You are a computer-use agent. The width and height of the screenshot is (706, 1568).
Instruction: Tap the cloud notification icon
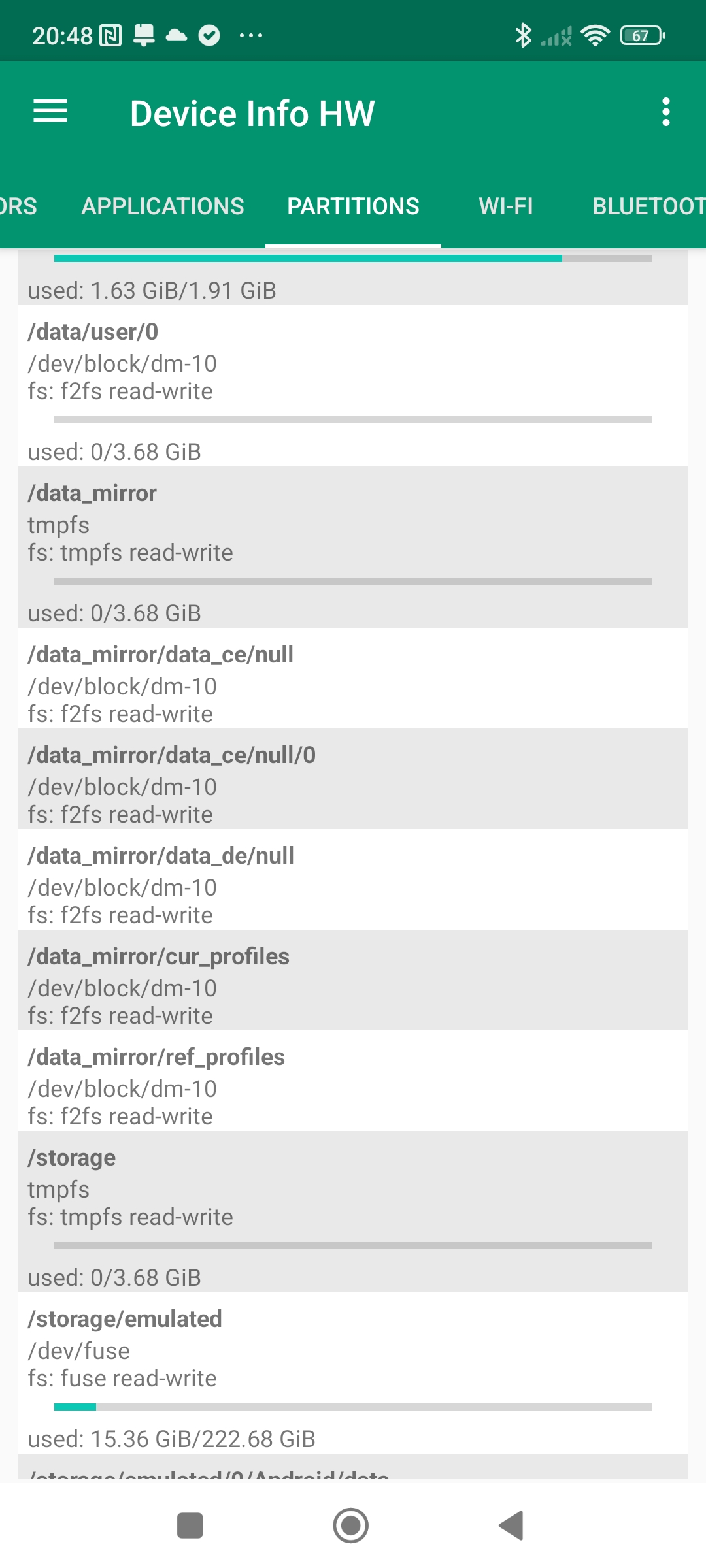pos(176,35)
